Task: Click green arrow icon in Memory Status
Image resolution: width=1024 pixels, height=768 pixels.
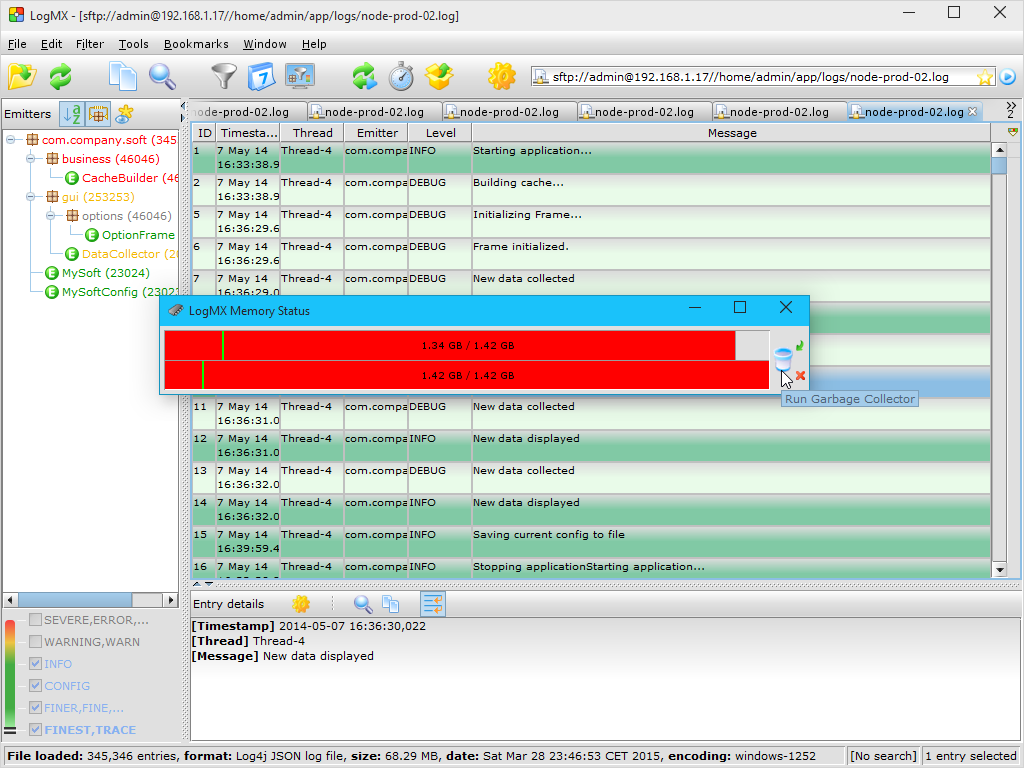Action: 799,345
